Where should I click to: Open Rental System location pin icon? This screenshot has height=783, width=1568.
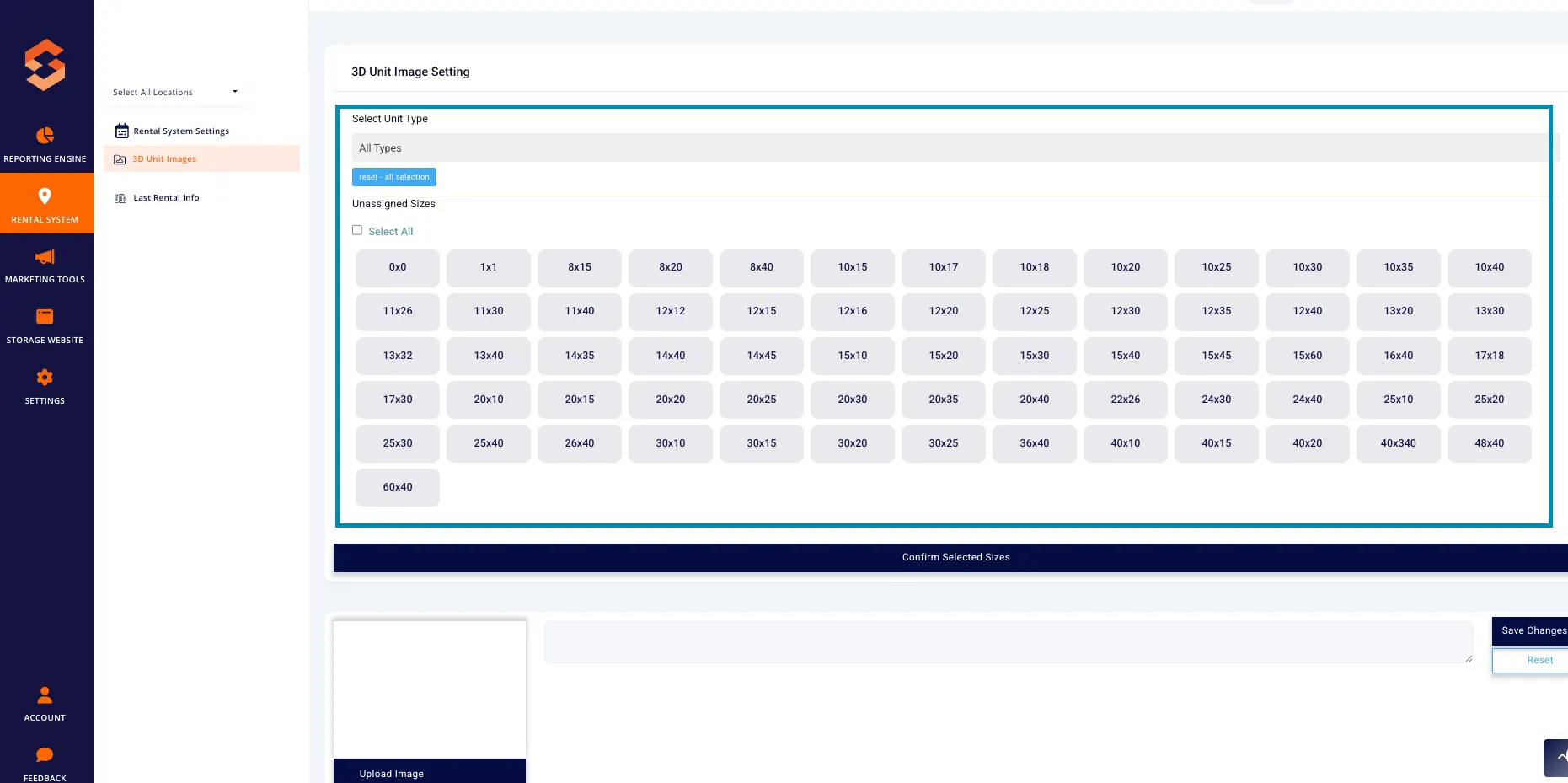click(45, 196)
